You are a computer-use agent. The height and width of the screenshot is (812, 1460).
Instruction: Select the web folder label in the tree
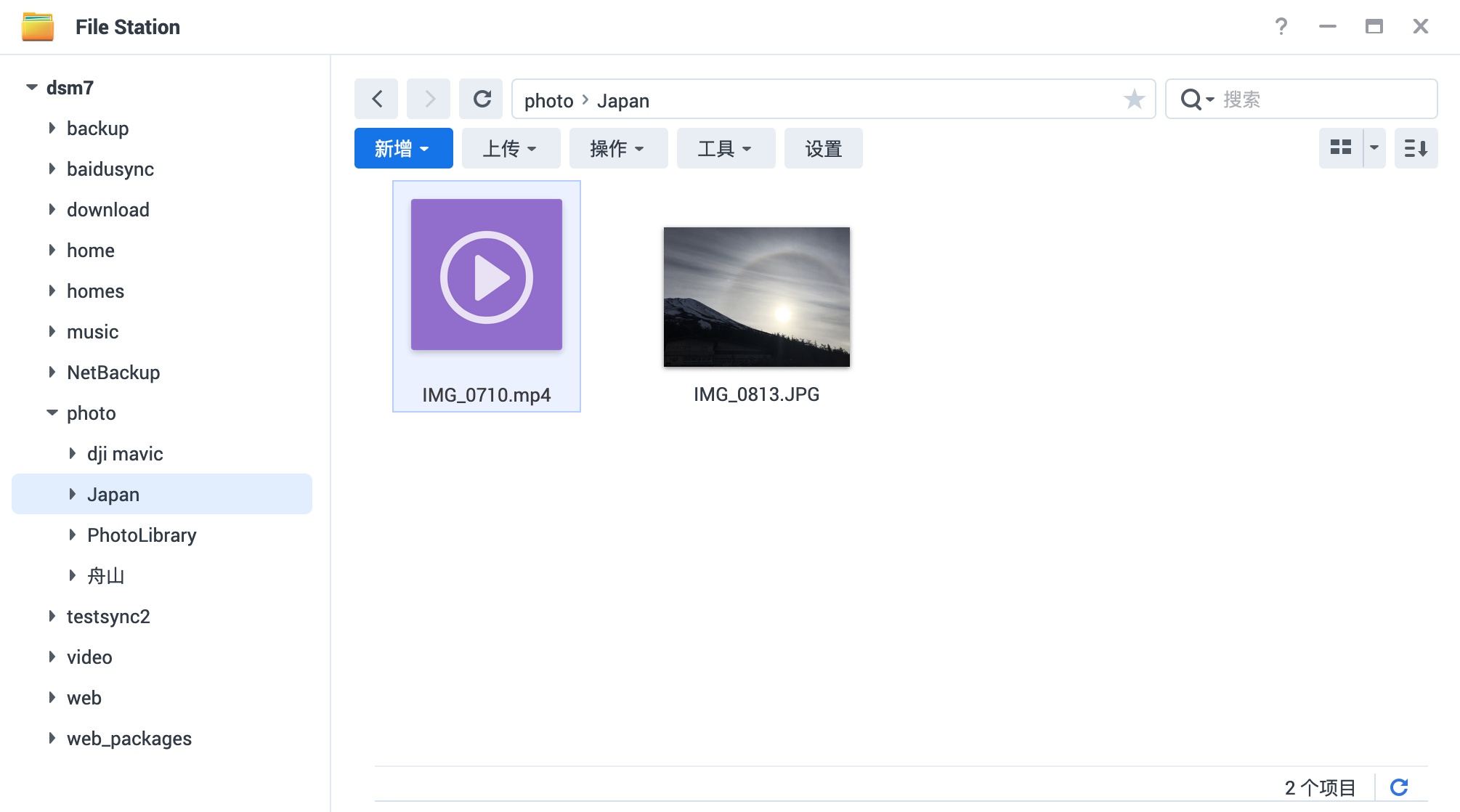pos(84,698)
